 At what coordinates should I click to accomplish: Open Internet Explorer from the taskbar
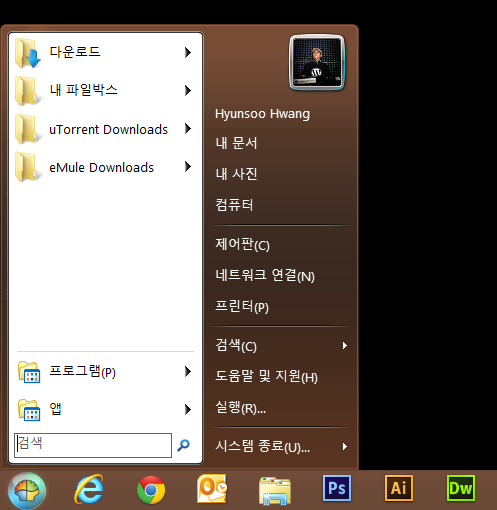coord(89,489)
